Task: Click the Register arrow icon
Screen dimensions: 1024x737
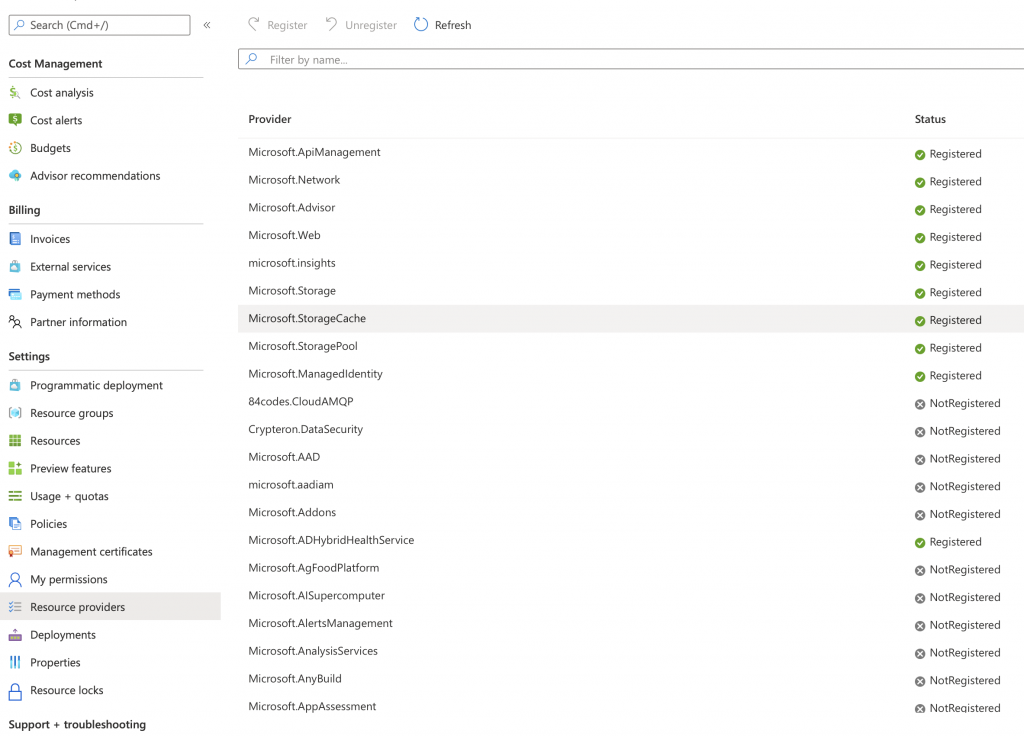Action: [x=253, y=24]
